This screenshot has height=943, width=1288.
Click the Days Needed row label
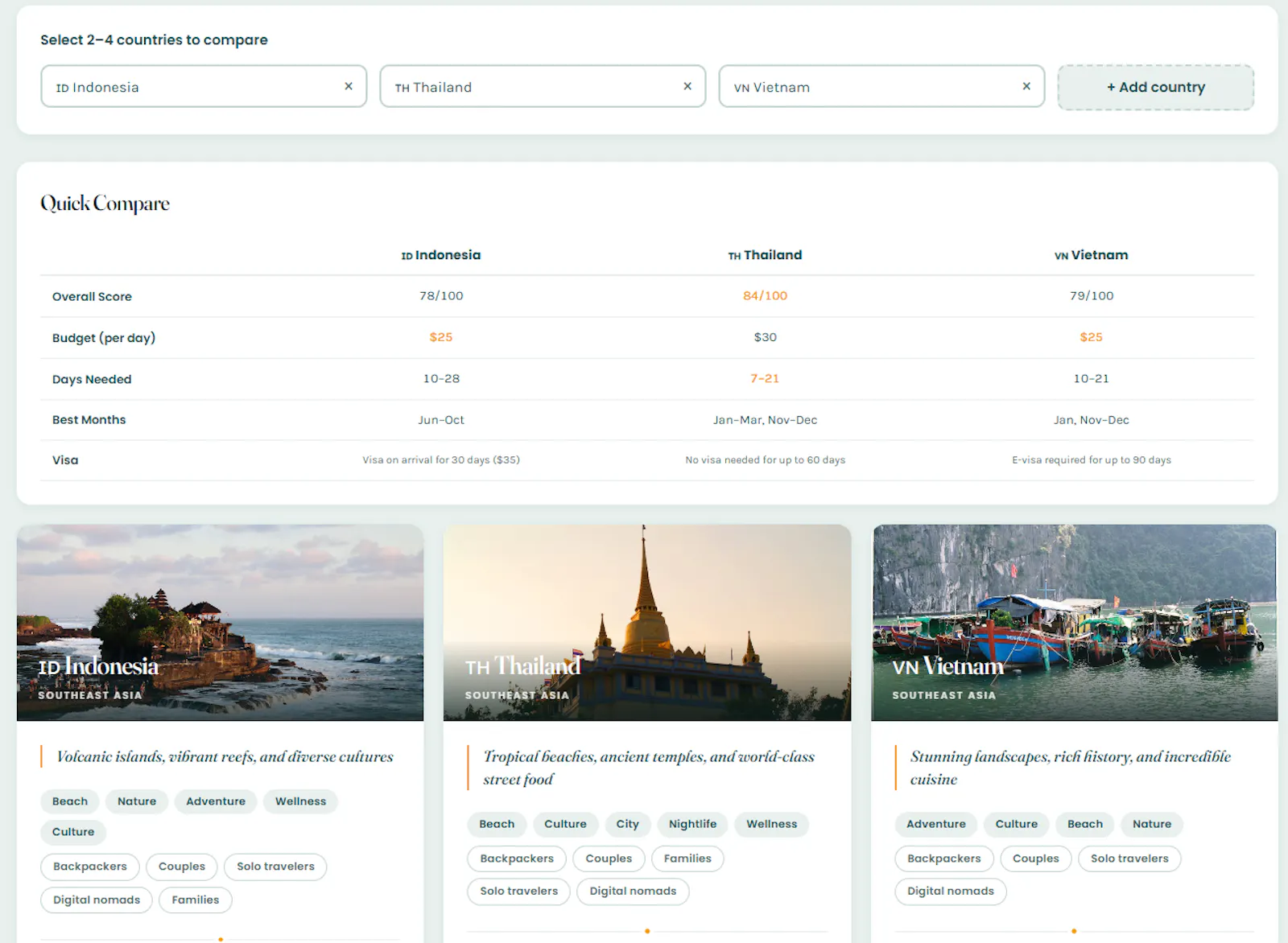tap(92, 379)
